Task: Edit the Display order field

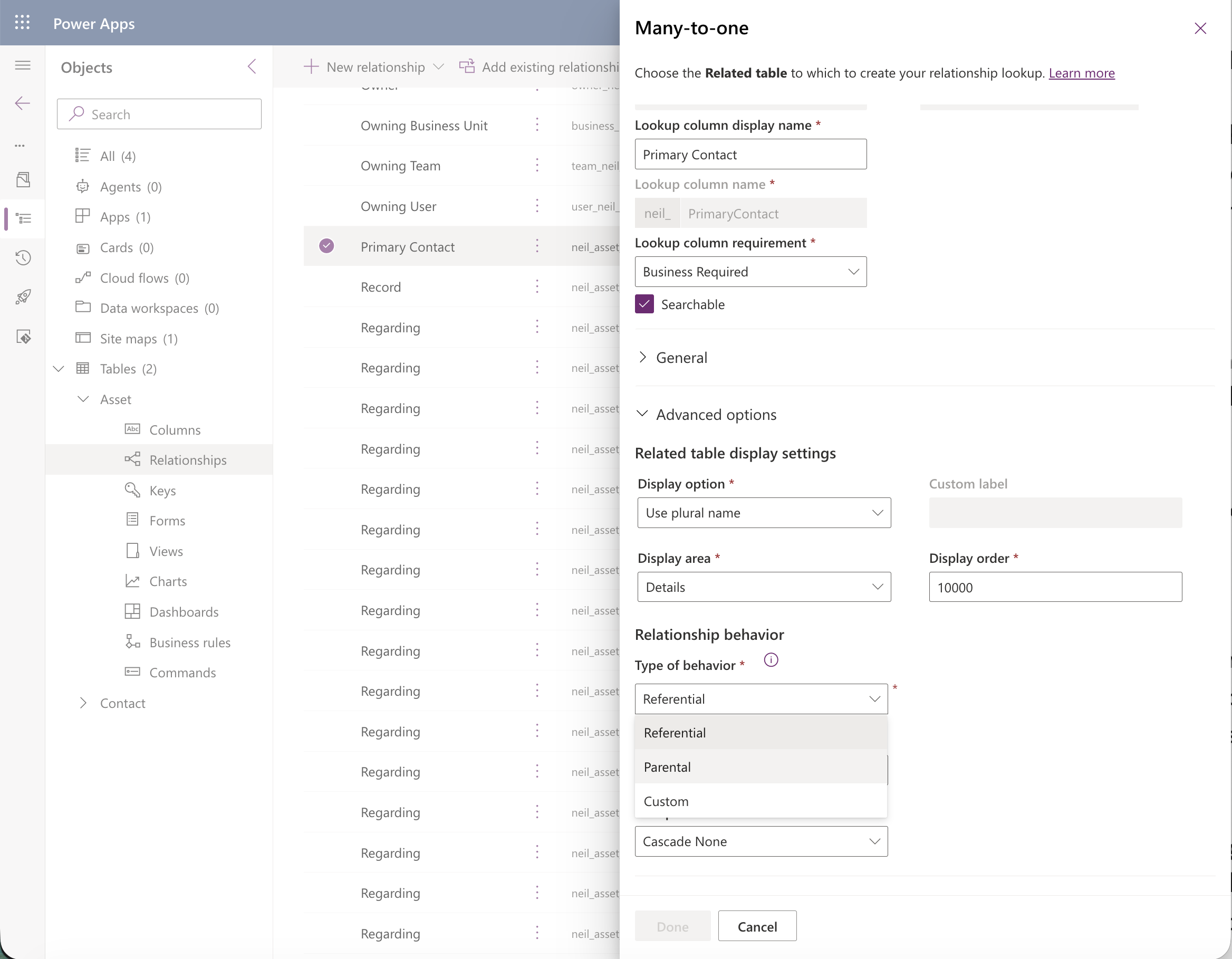Action: [x=1055, y=587]
